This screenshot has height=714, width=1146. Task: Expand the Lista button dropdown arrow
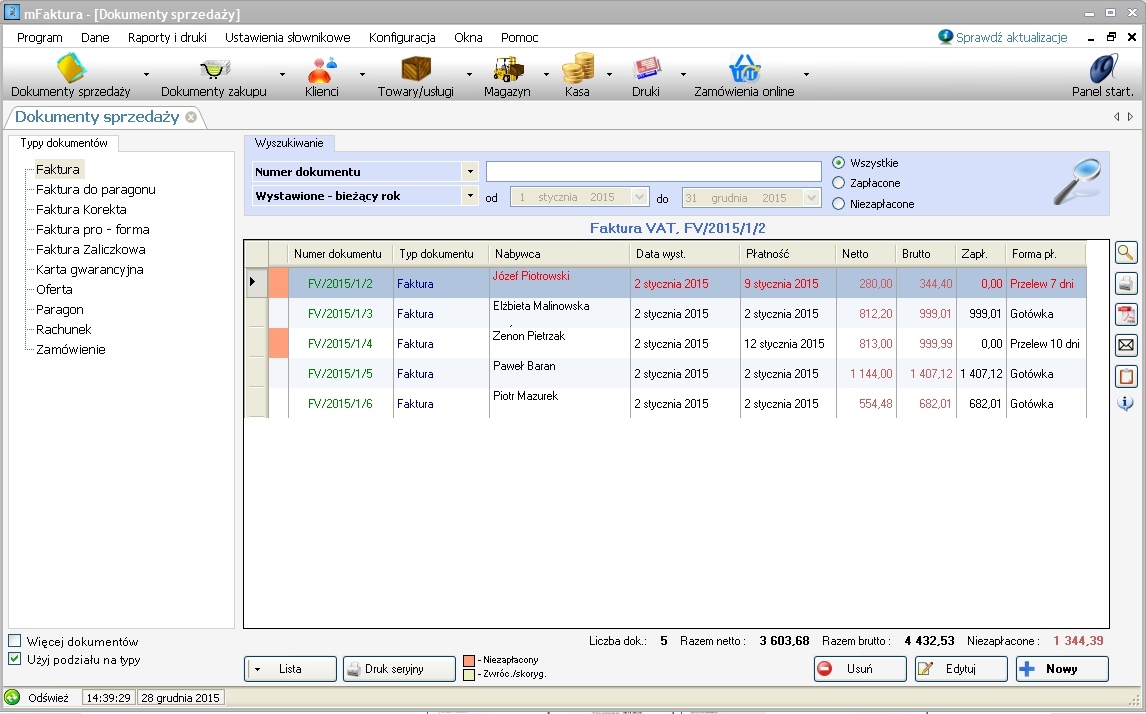click(x=258, y=669)
